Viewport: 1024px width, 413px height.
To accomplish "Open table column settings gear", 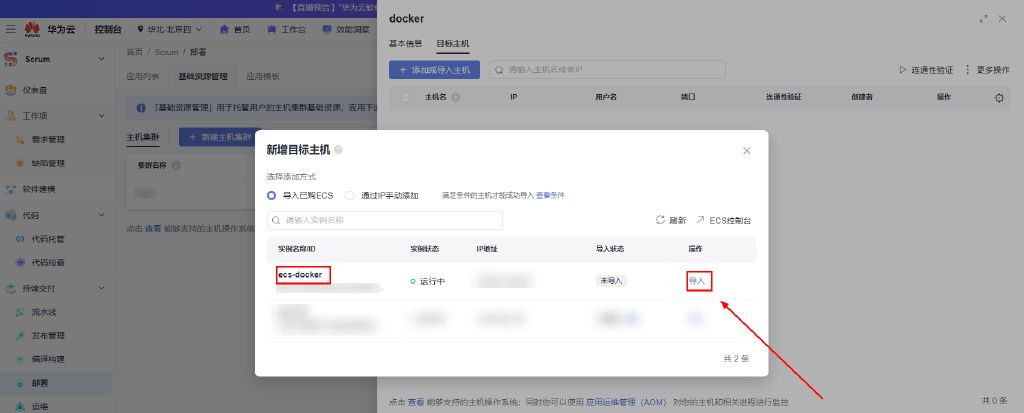I will pyautogui.click(x=999, y=98).
